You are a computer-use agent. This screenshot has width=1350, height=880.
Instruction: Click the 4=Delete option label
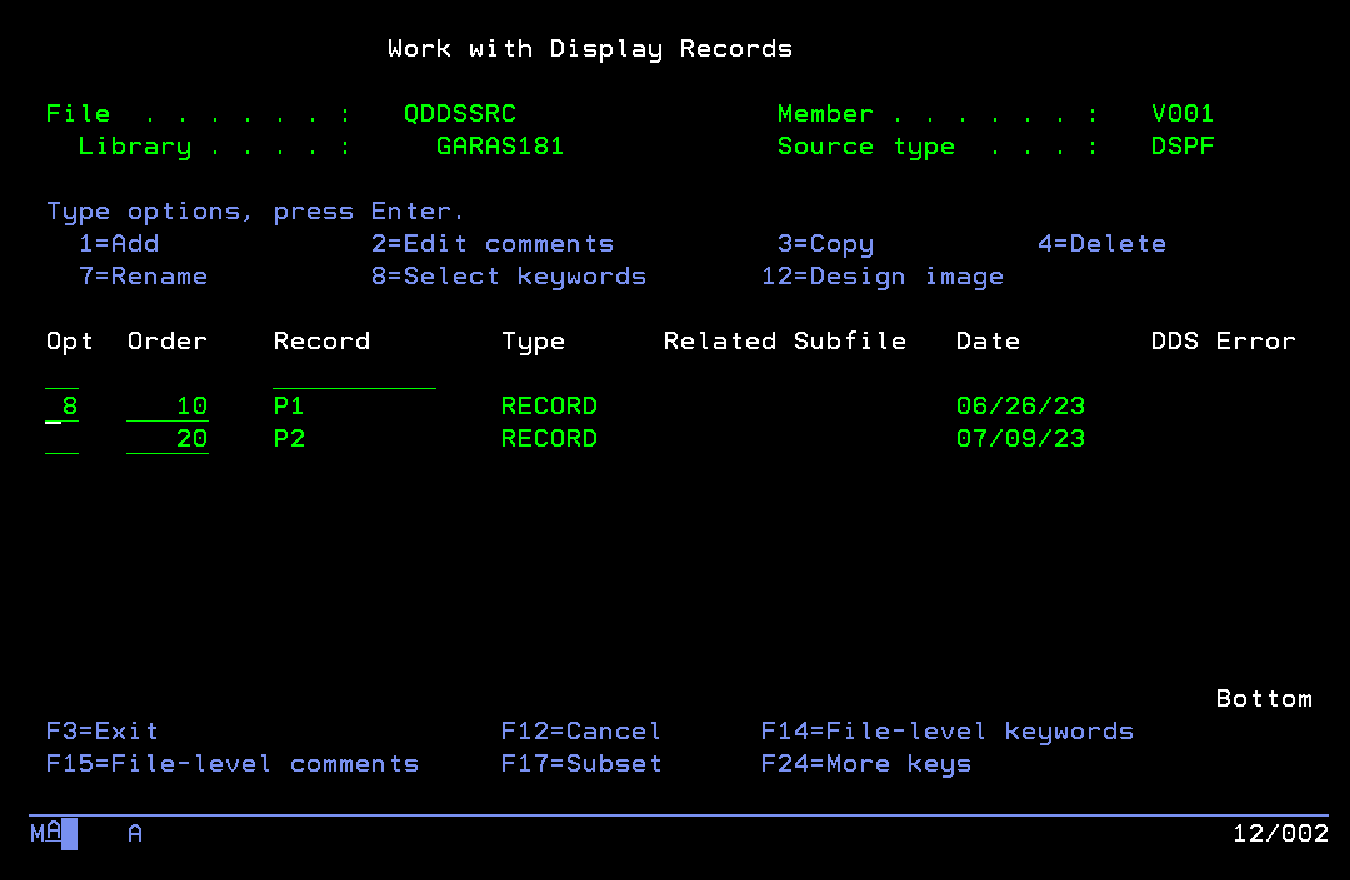[1102, 244]
